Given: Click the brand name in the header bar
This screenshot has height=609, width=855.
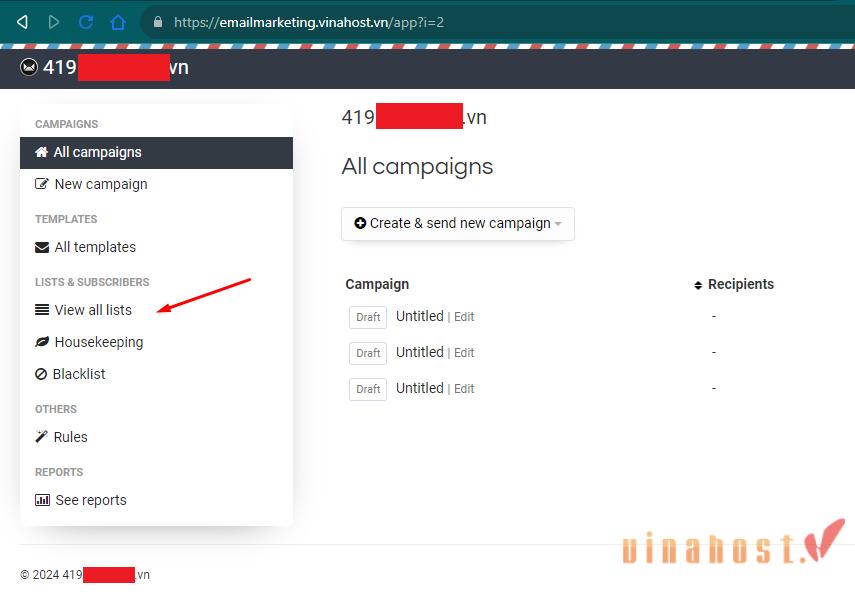Looking at the screenshot, I should [x=116, y=68].
